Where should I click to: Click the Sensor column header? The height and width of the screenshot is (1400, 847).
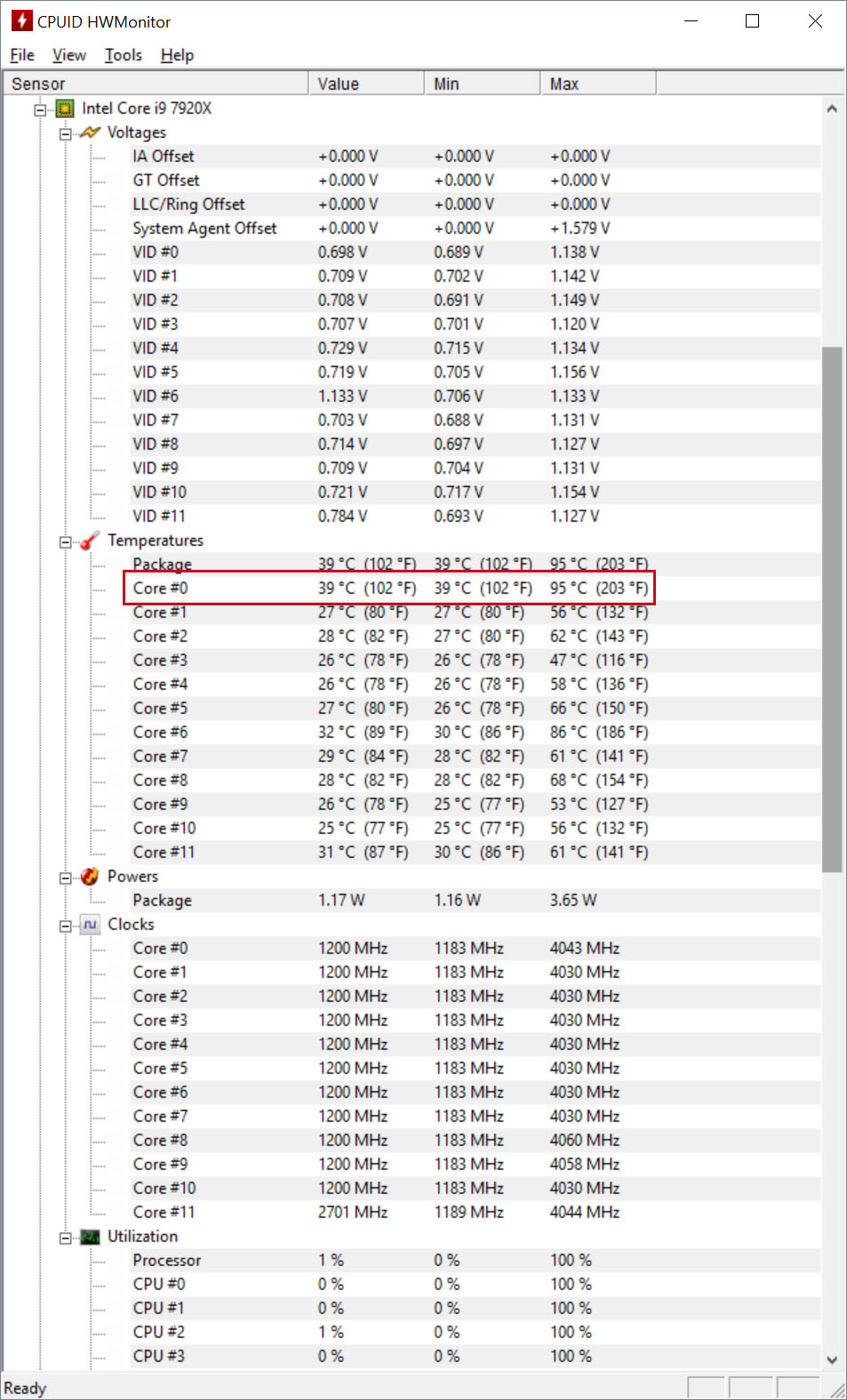coord(156,84)
